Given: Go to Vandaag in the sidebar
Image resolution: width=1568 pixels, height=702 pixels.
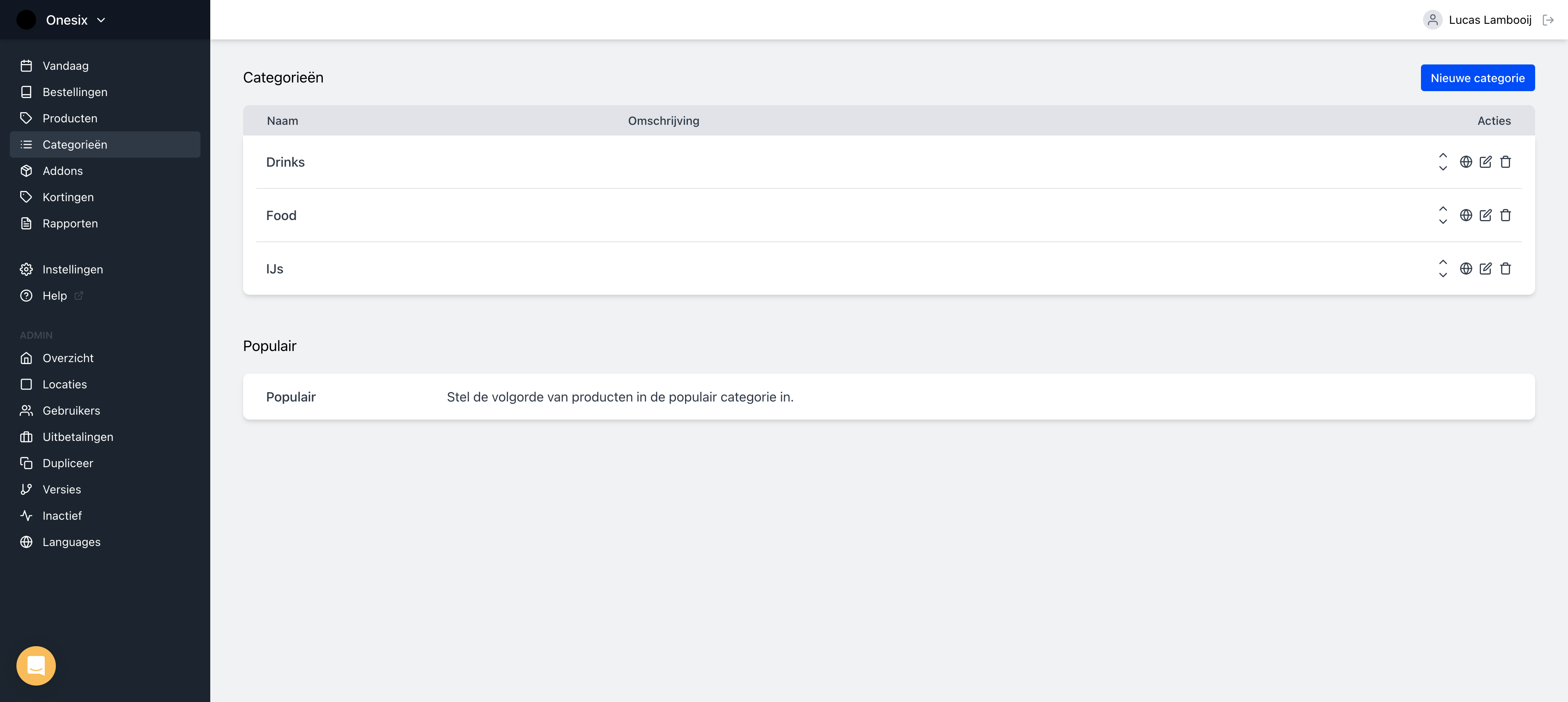Looking at the screenshot, I should pyautogui.click(x=105, y=66).
